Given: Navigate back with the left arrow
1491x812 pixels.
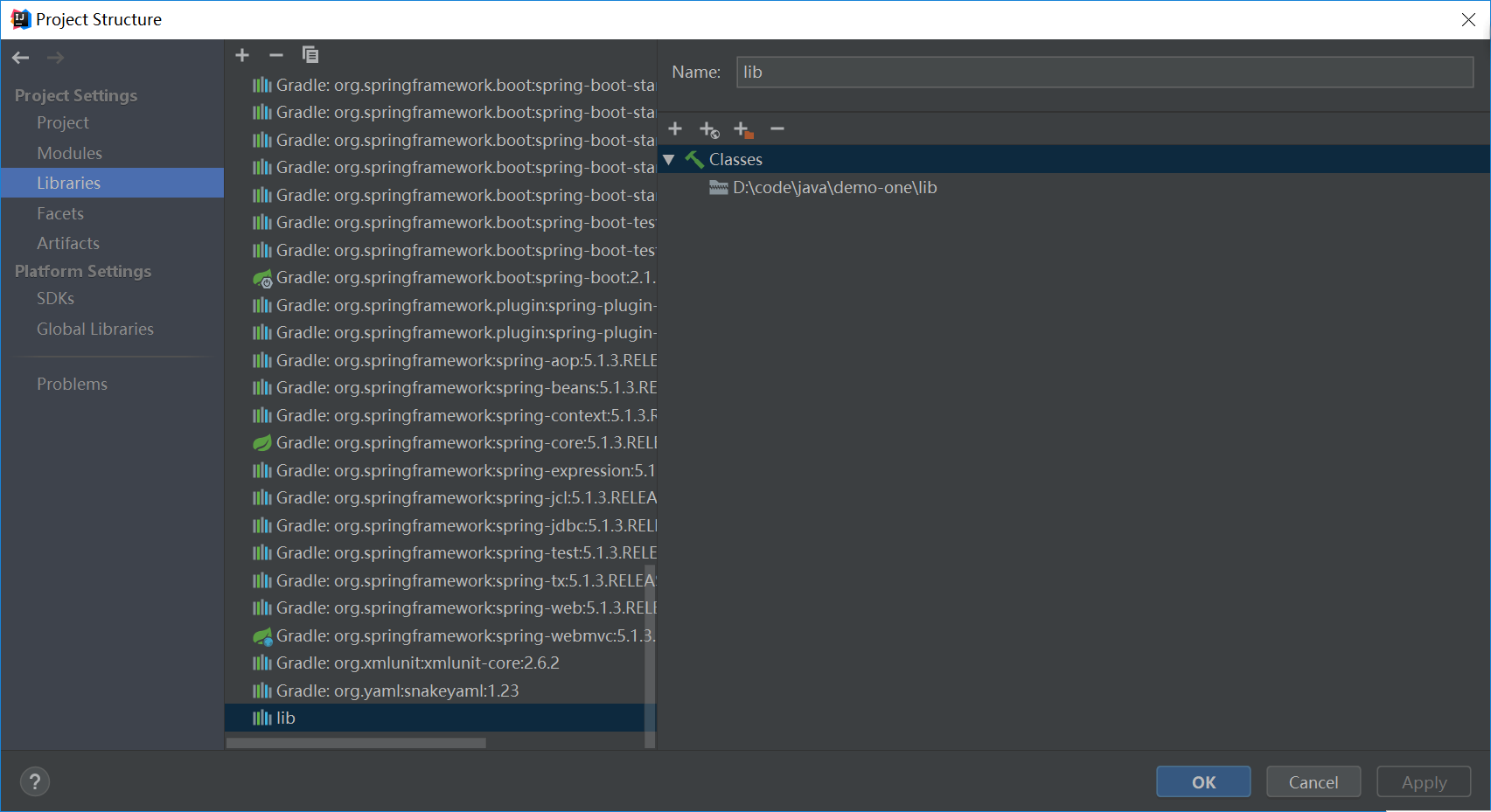Looking at the screenshot, I should pyautogui.click(x=20, y=58).
